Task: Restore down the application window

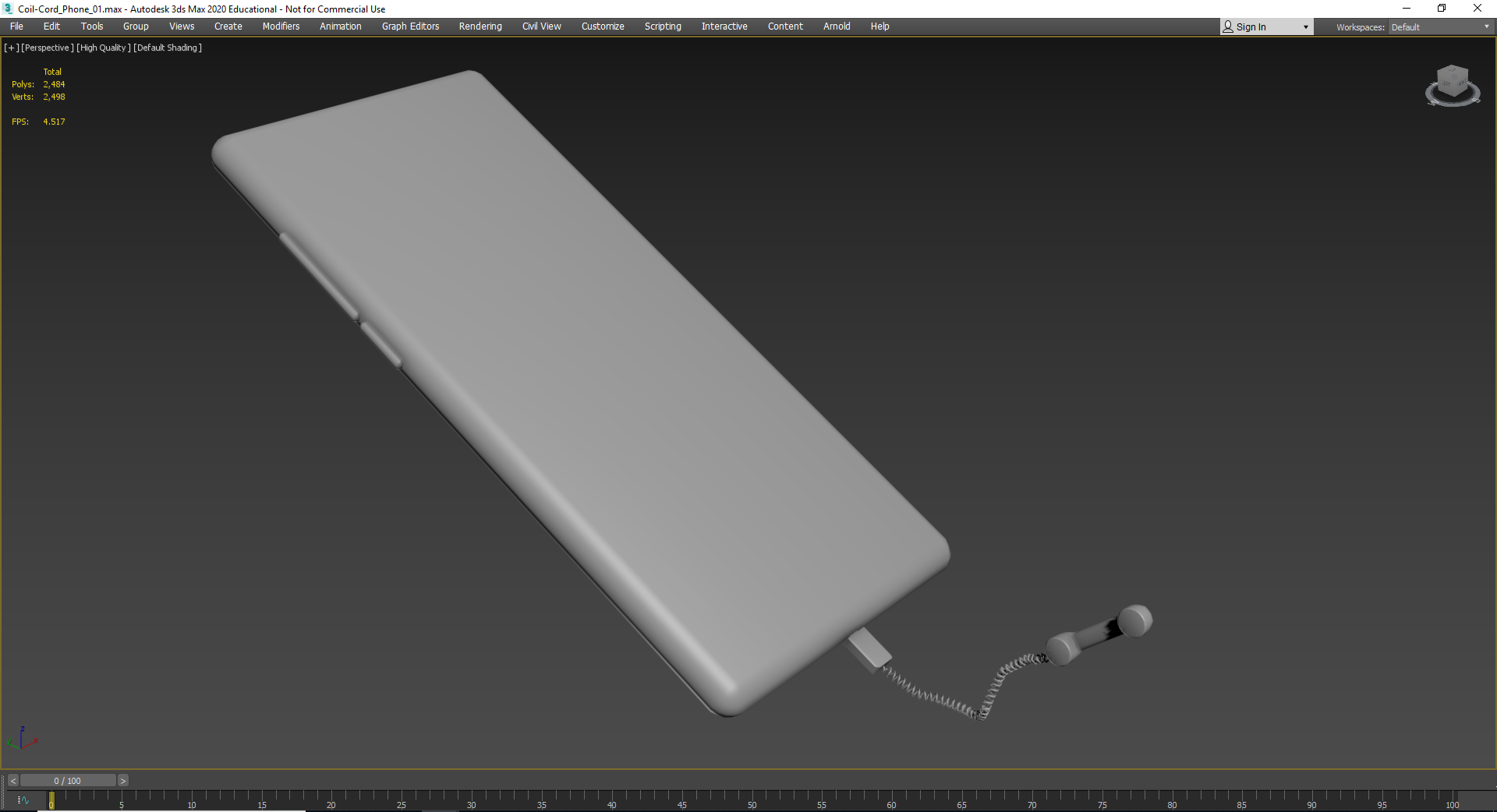Action: pyautogui.click(x=1441, y=9)
